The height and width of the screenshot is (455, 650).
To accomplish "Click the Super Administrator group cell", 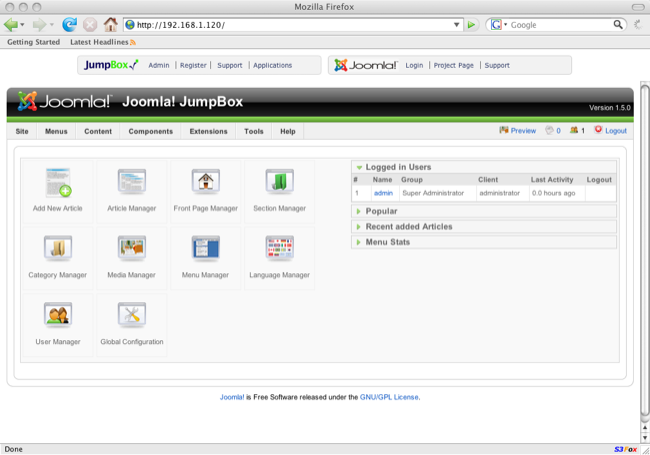I will coord(437,193).
